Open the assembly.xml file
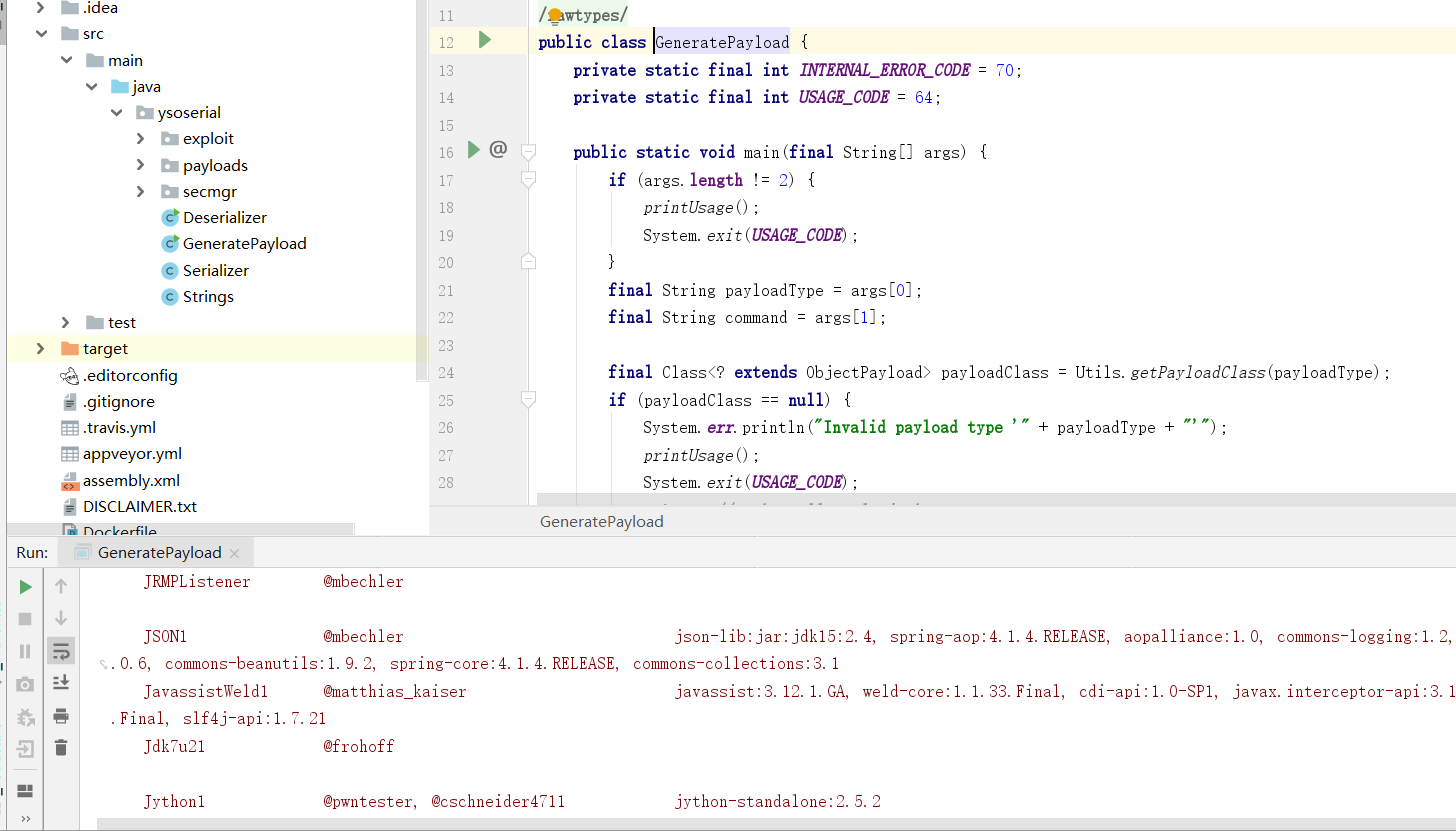Viewport: 1456px width, 831px height. [x=131, y=481]
